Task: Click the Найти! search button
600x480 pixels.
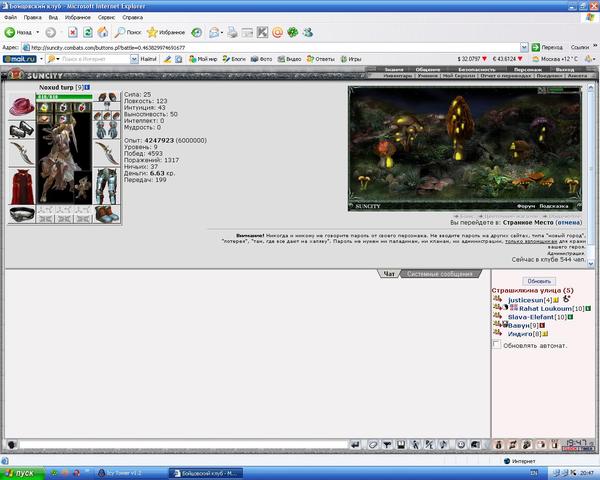Action: point(148,59)
